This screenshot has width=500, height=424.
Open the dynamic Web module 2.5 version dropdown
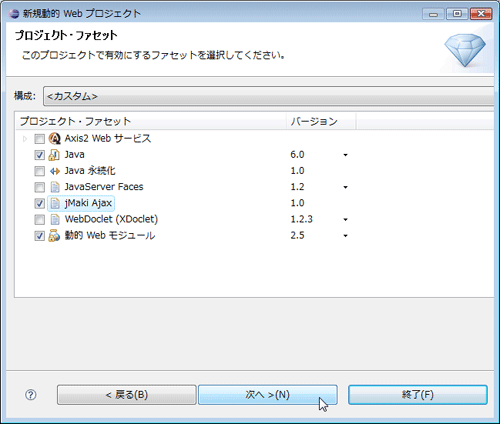[x=345, y=236]
